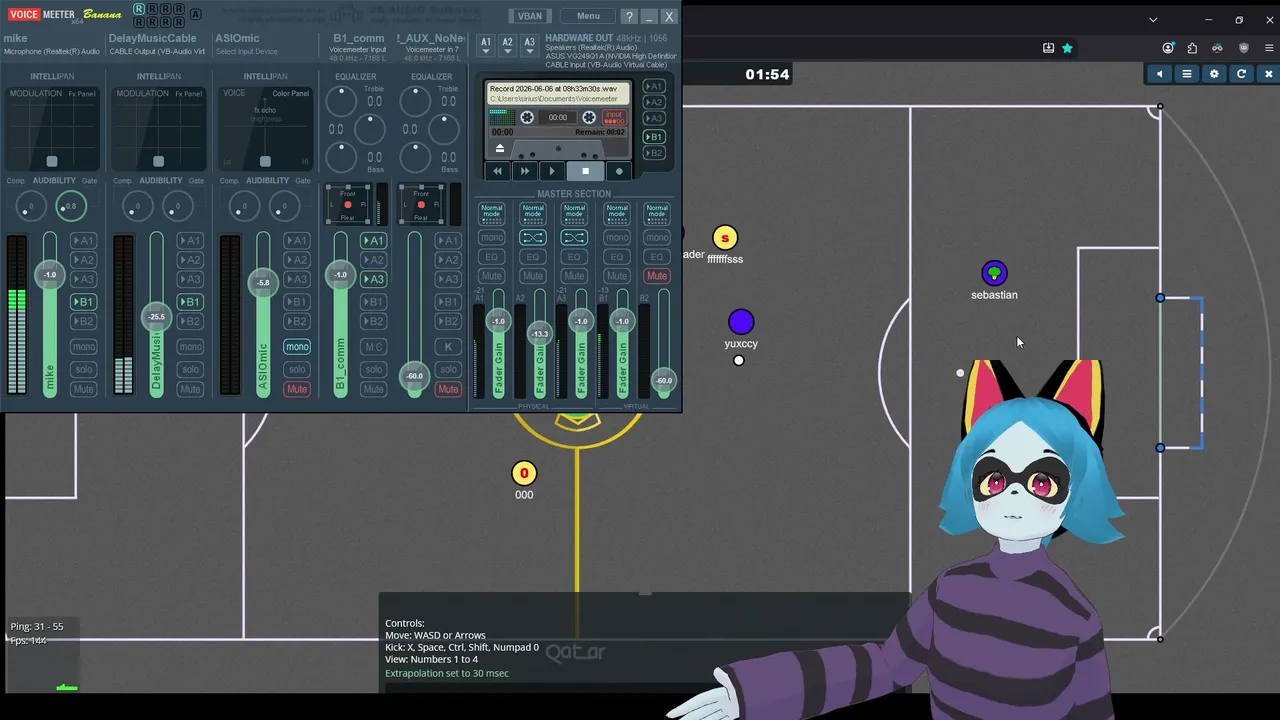Mute the A2 master bus
1280x720 pixels.
click(533, 276)
